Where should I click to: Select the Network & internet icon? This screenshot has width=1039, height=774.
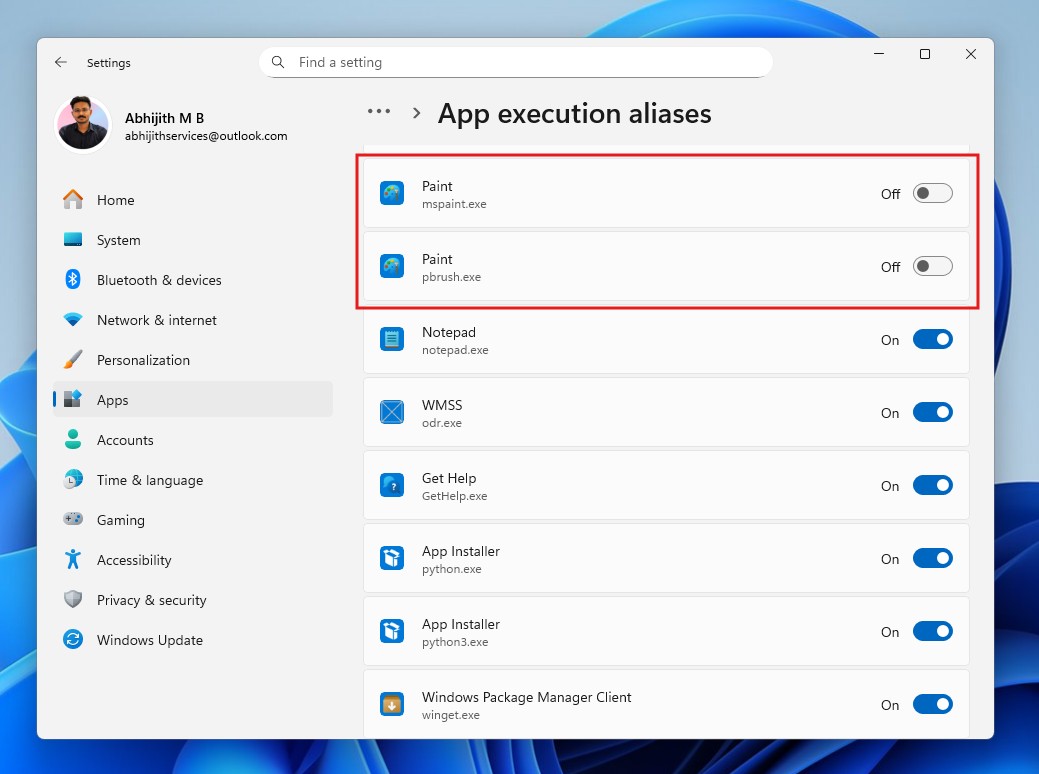point(72,320)
